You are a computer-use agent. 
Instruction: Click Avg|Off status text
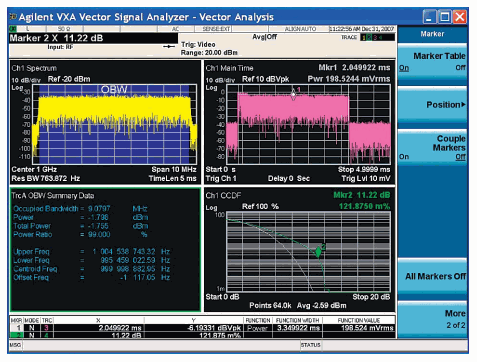click(264, 37)
